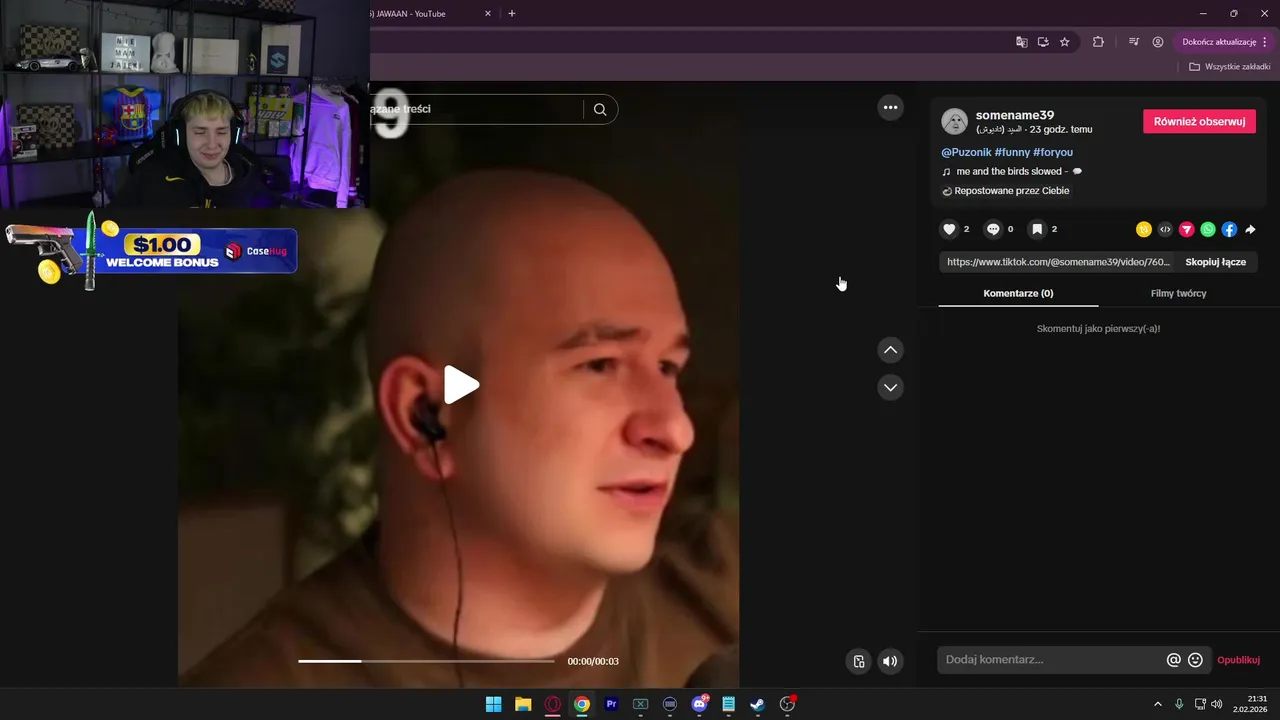The height and width of the screenshot is (720, 1280).
Task: Open browser extensions puzzle icon
Action: pyautogui.click(x=1098, y=42)
